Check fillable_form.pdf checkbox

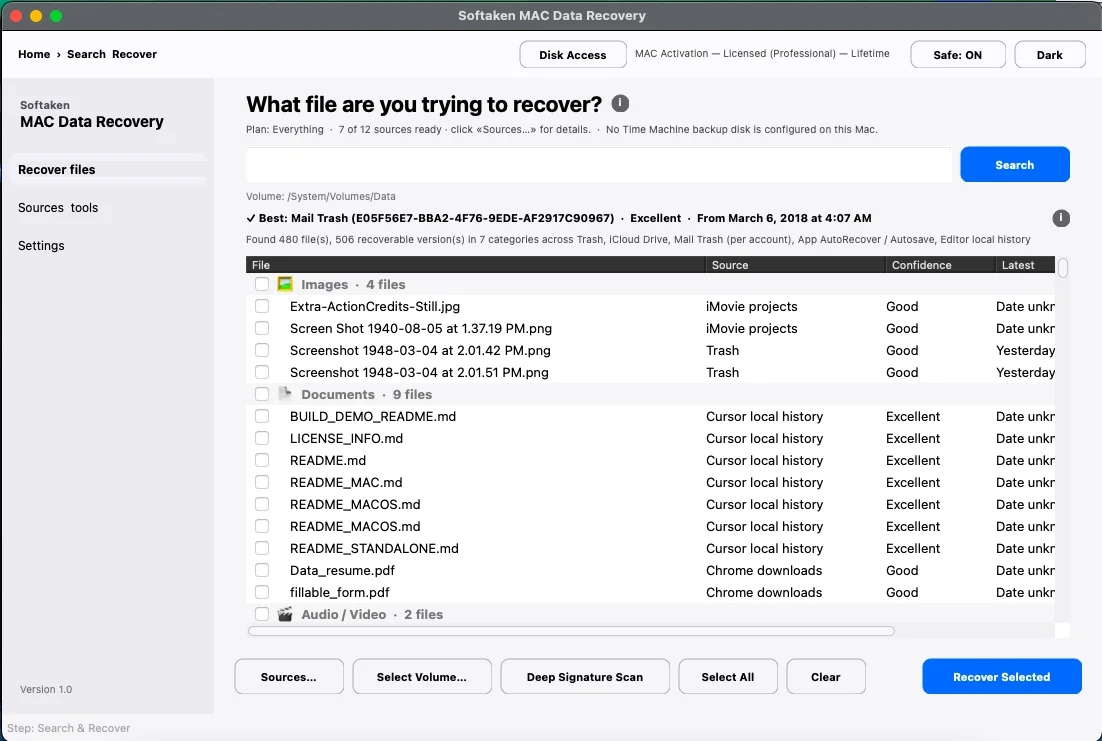click(261, 591)
